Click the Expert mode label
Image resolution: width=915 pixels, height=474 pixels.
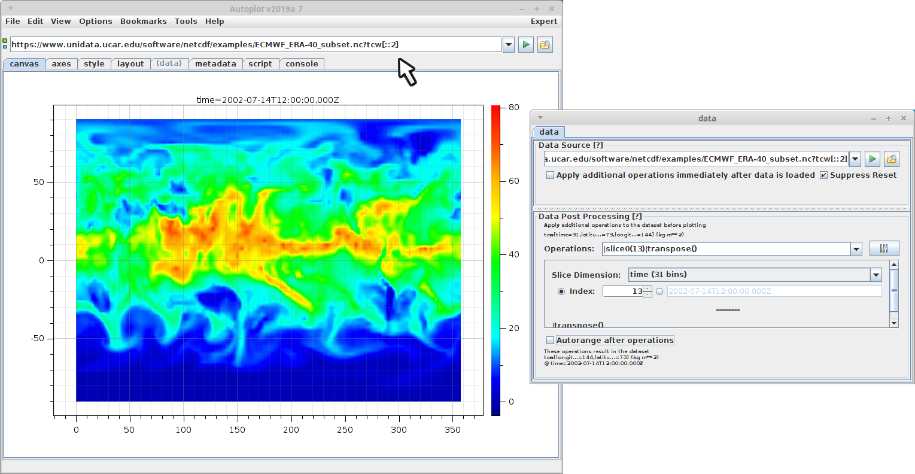(544, 21)
